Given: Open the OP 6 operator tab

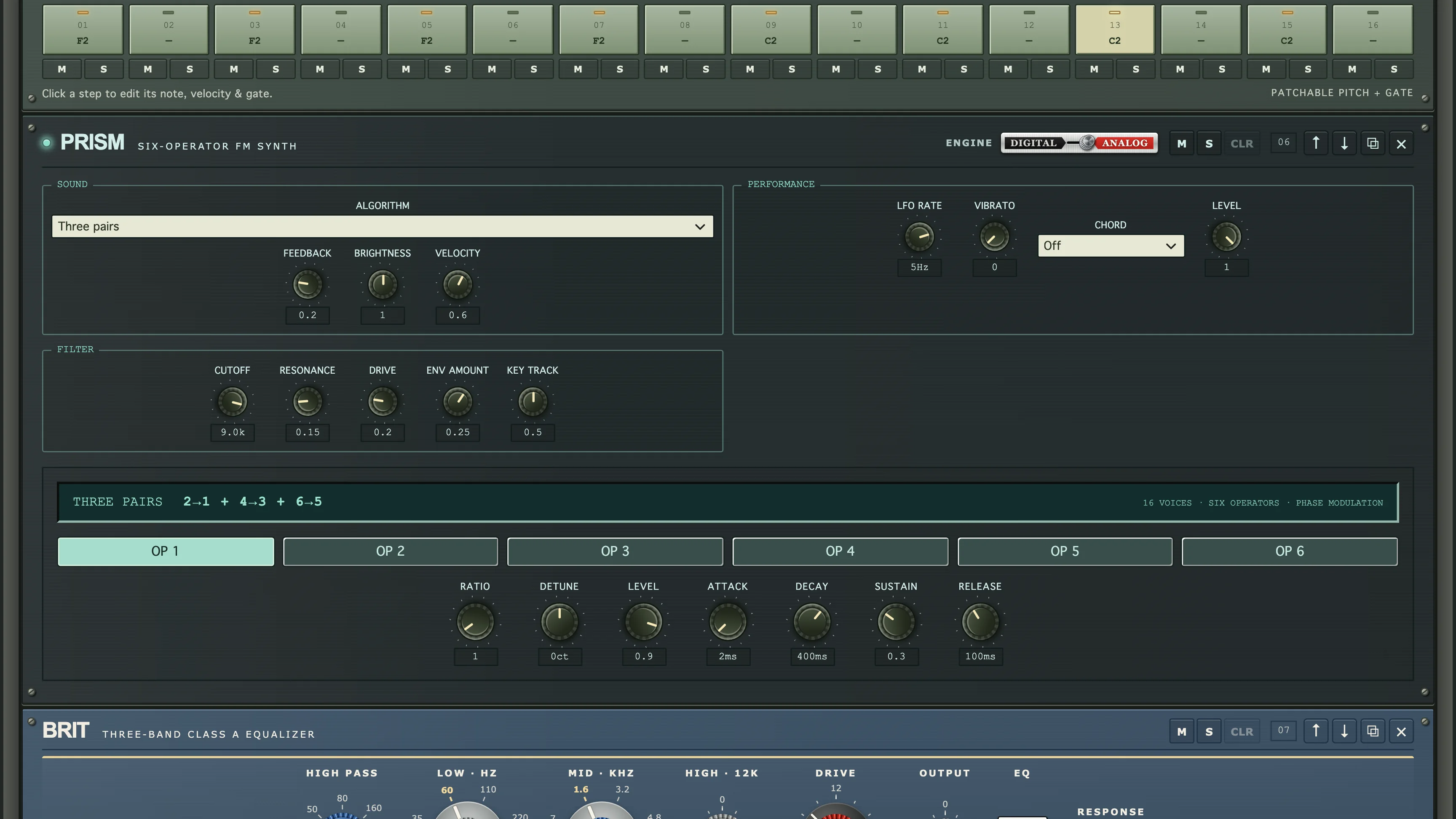Looking at the screenshot, I should pyautogui.click(x=1289, y=551).
